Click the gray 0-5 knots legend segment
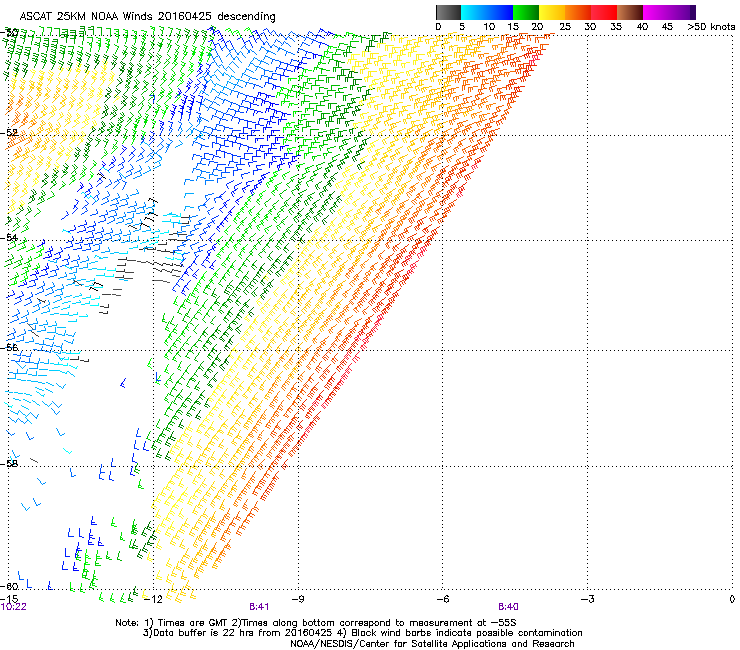 pyautogui.click(x=448, y=12)
